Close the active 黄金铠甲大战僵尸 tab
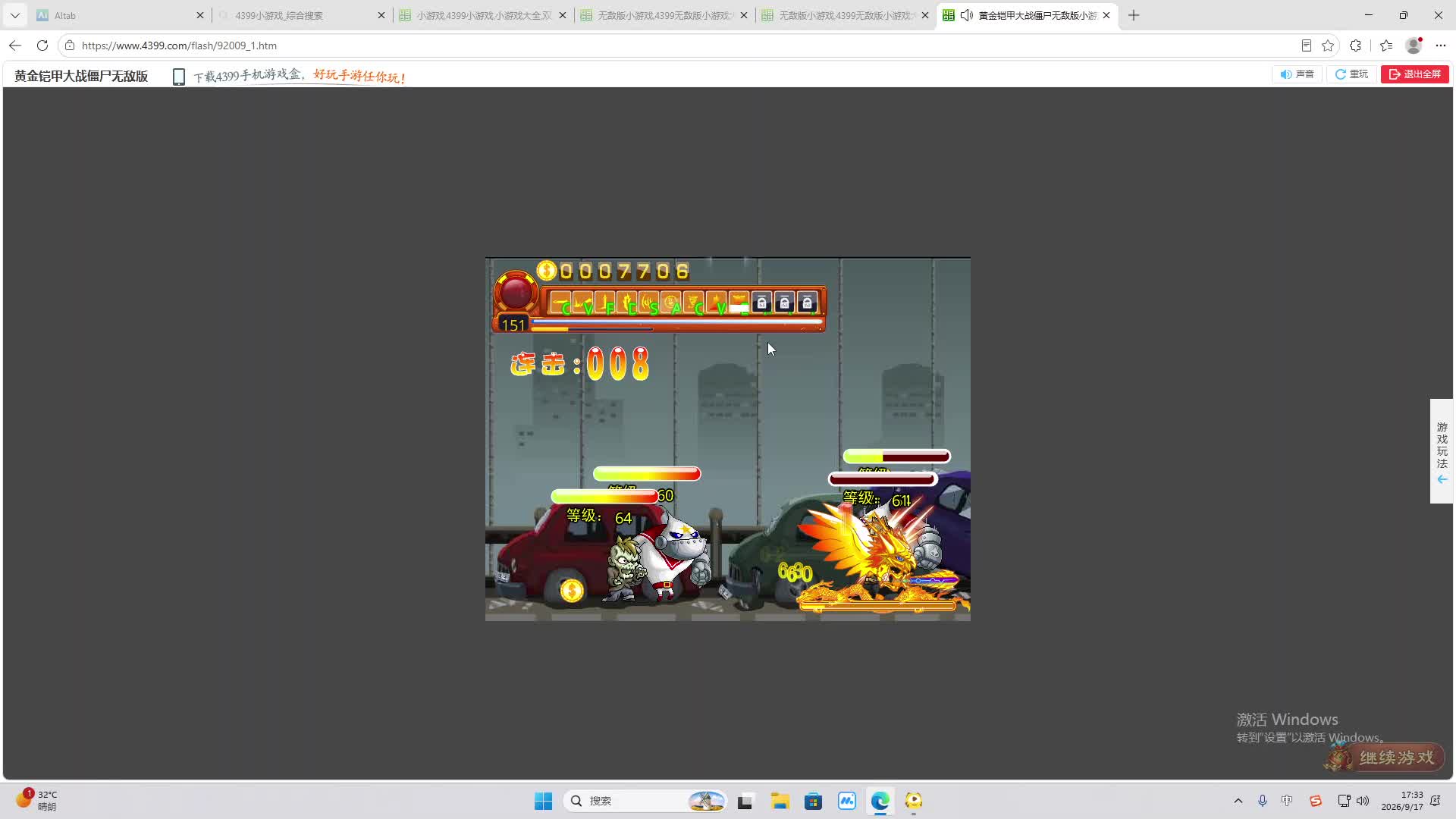The width and height of the screenshot is (1456, 819). (x=1106, y=15)
